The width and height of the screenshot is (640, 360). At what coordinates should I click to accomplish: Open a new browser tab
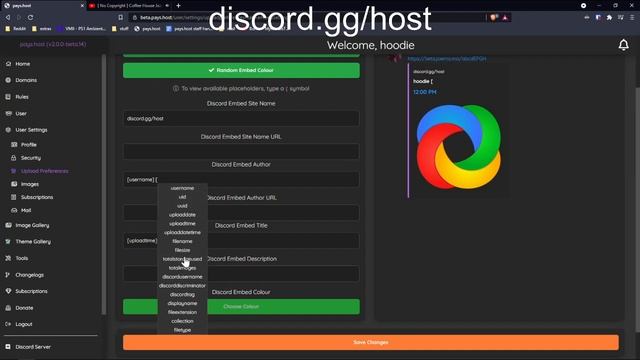click(x=178, y=6)
